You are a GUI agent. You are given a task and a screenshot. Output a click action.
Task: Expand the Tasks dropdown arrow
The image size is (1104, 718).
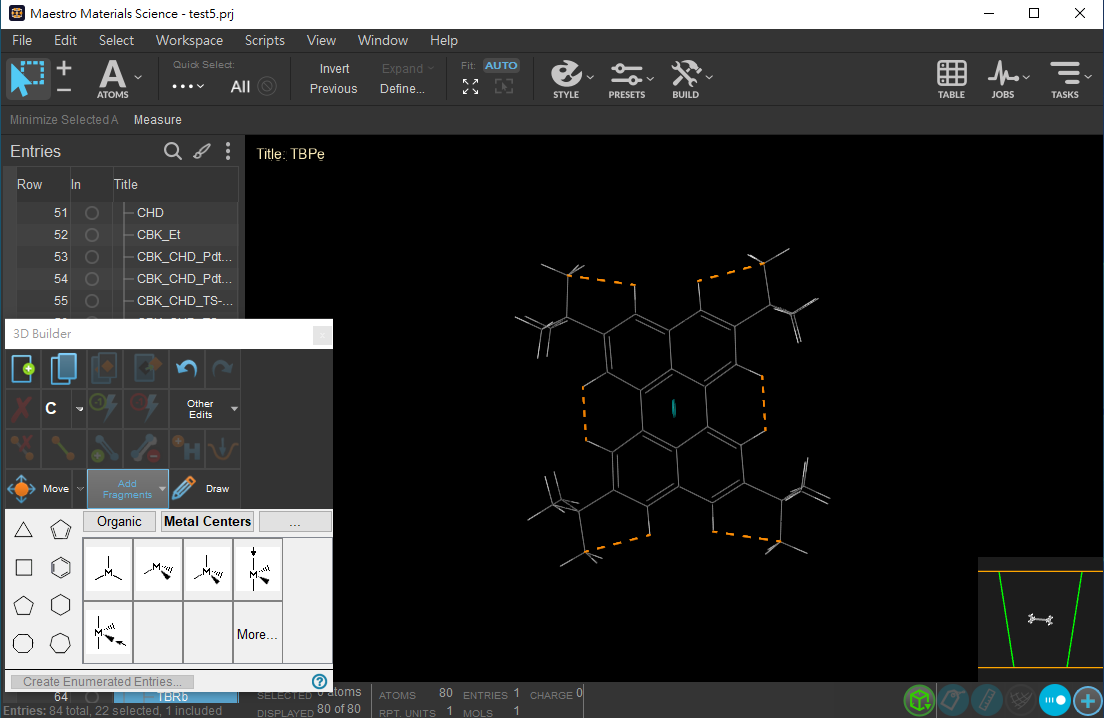(x=1088, y=77)
